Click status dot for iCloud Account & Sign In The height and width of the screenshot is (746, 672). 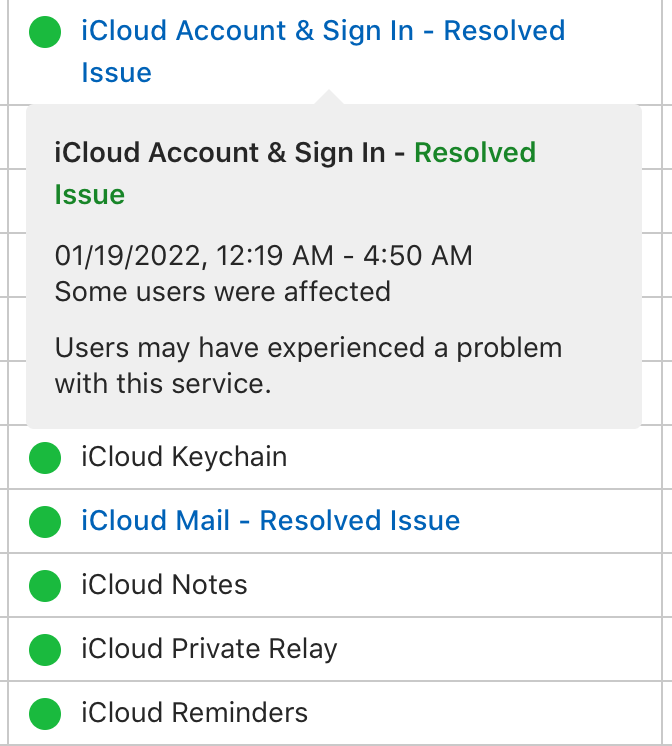click(45, 32)
